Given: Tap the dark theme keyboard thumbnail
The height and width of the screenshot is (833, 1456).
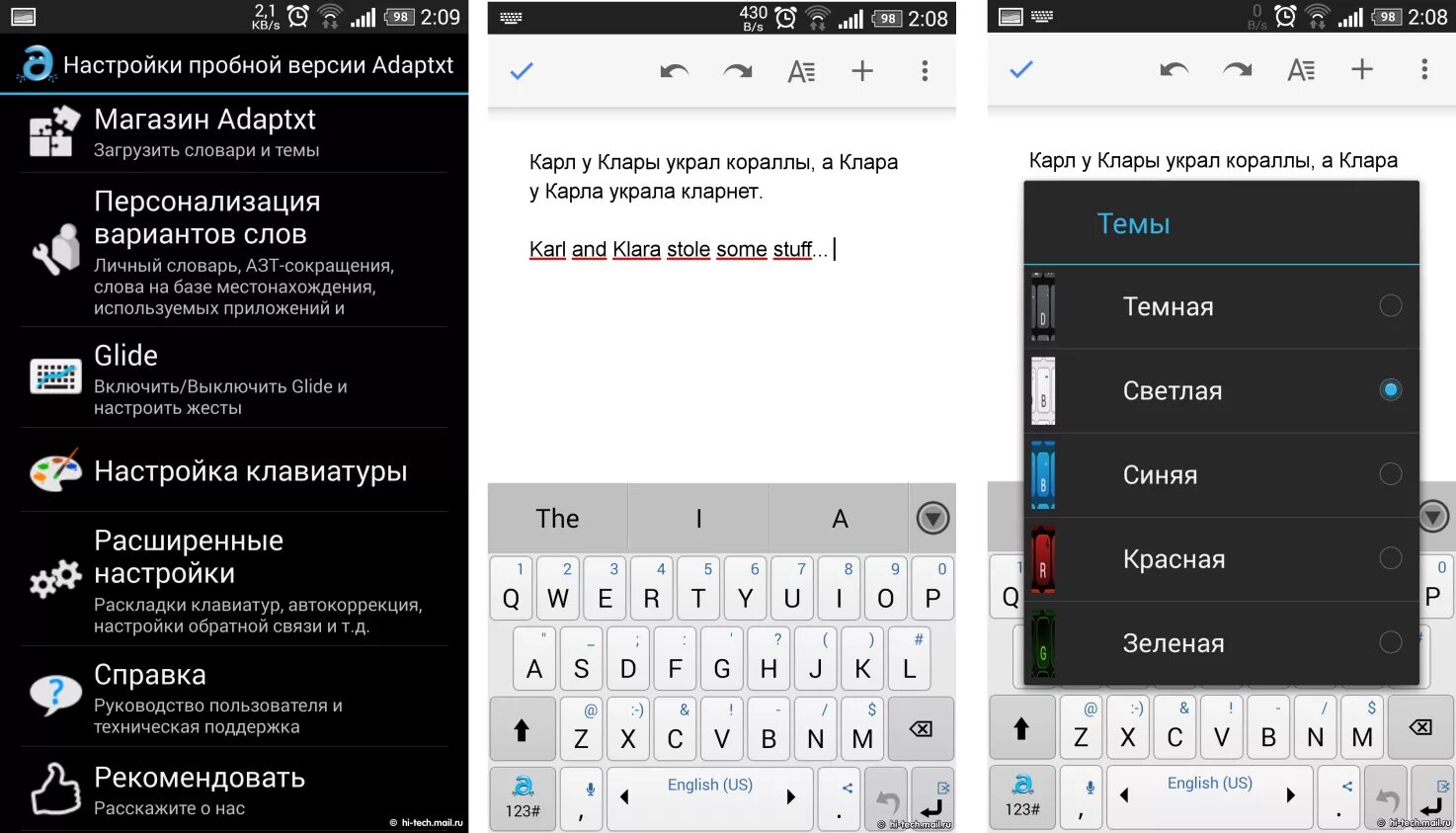Looking at the screenshot, I should tap(1043, 306).
